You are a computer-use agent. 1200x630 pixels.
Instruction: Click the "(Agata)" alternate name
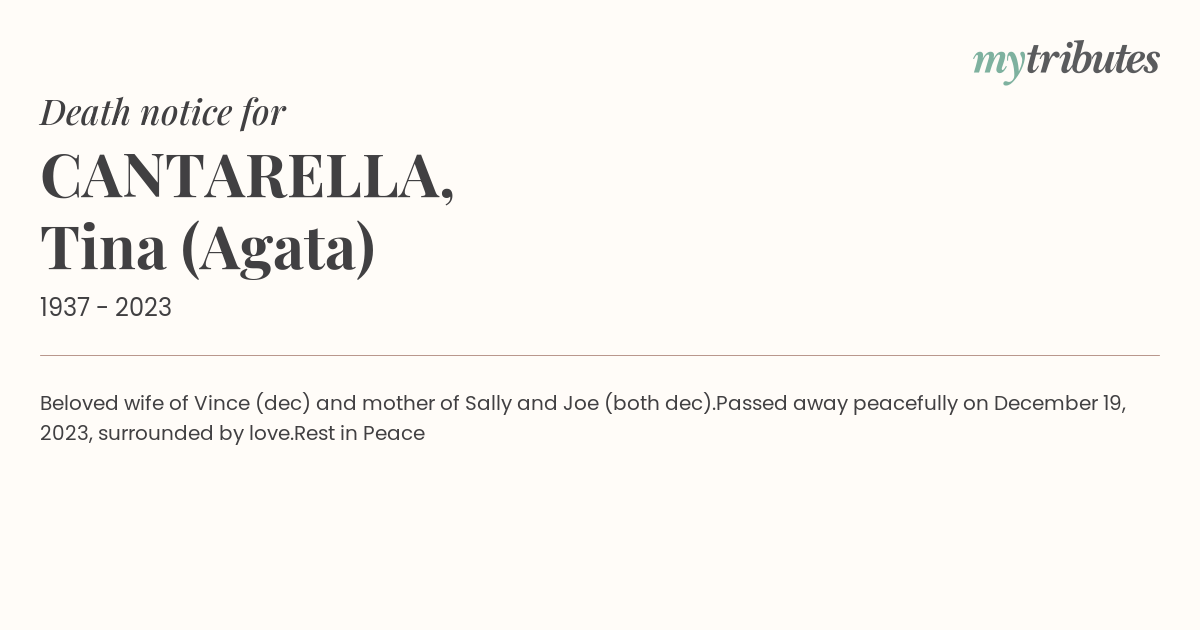click(x=278, y=250)
